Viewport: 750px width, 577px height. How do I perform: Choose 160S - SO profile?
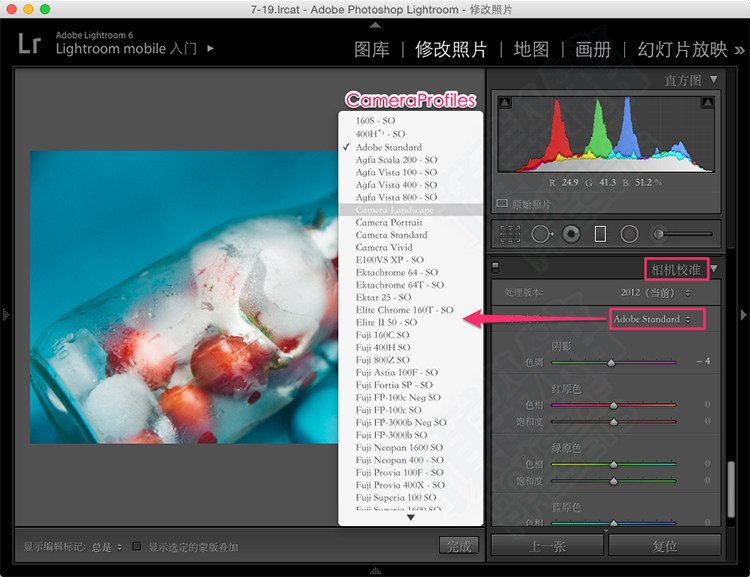pyautogui.click(x=410, y=120)
